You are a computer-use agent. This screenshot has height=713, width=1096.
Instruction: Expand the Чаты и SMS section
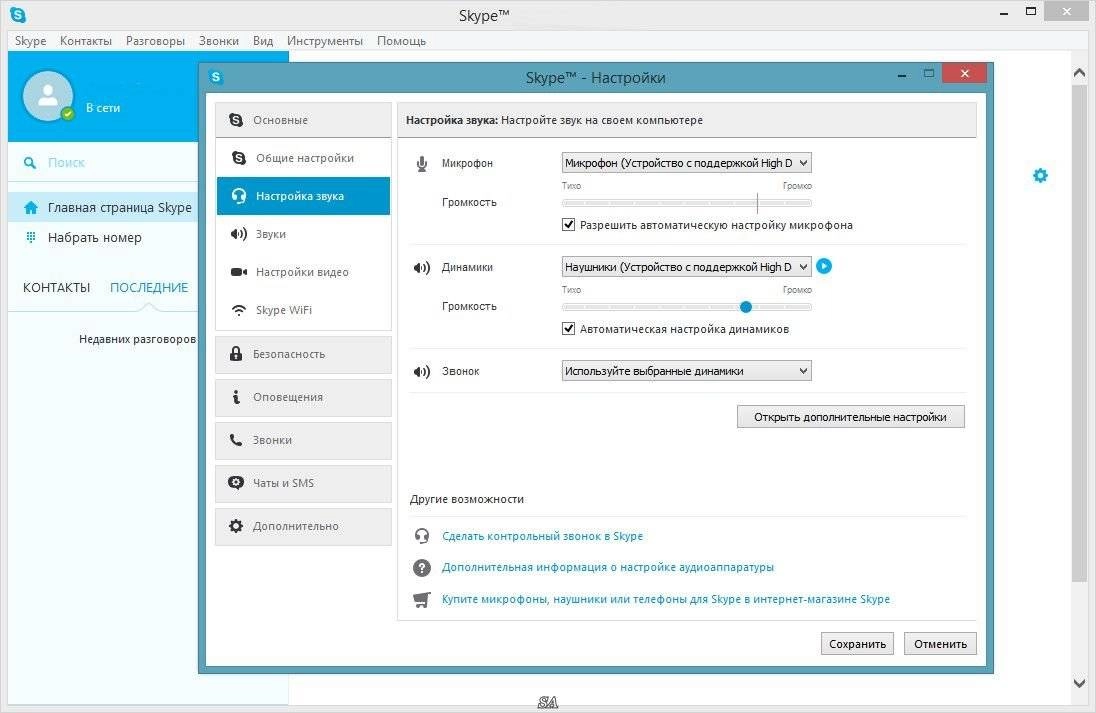[303, 483]
